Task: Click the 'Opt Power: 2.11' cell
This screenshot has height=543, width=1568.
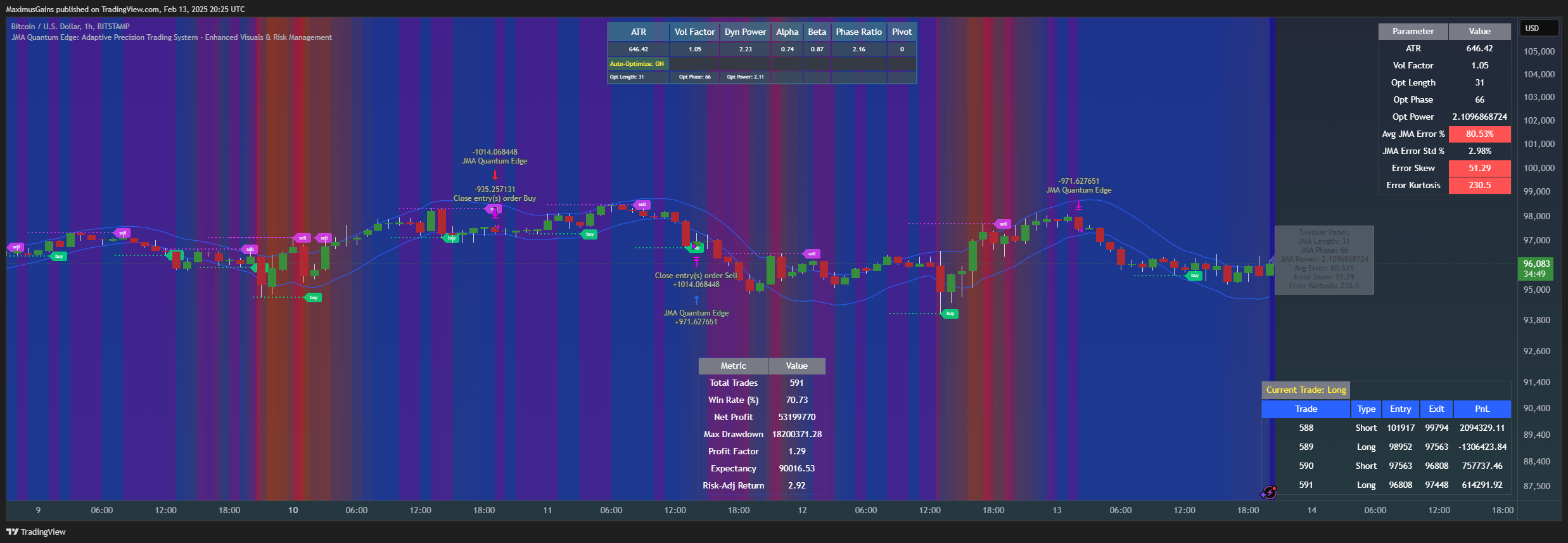Action: 745,77
